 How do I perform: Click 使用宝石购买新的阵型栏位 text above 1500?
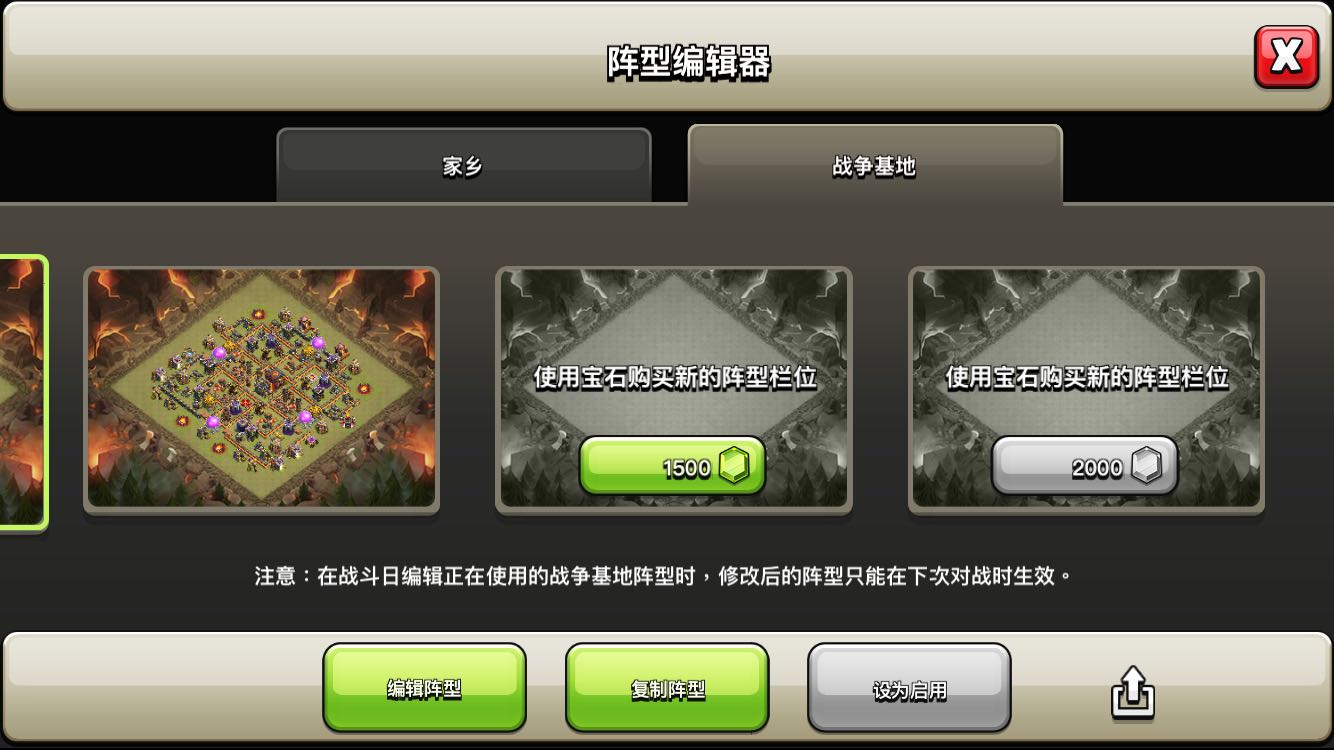pos(675,378)
